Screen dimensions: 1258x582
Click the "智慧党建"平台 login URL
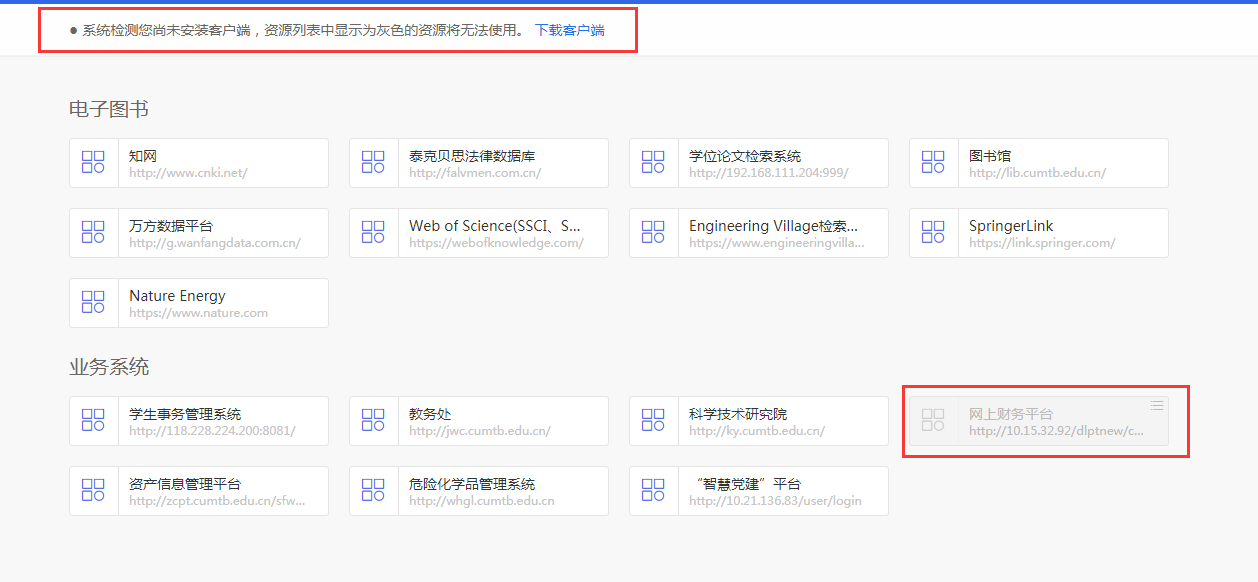point(775,501)
